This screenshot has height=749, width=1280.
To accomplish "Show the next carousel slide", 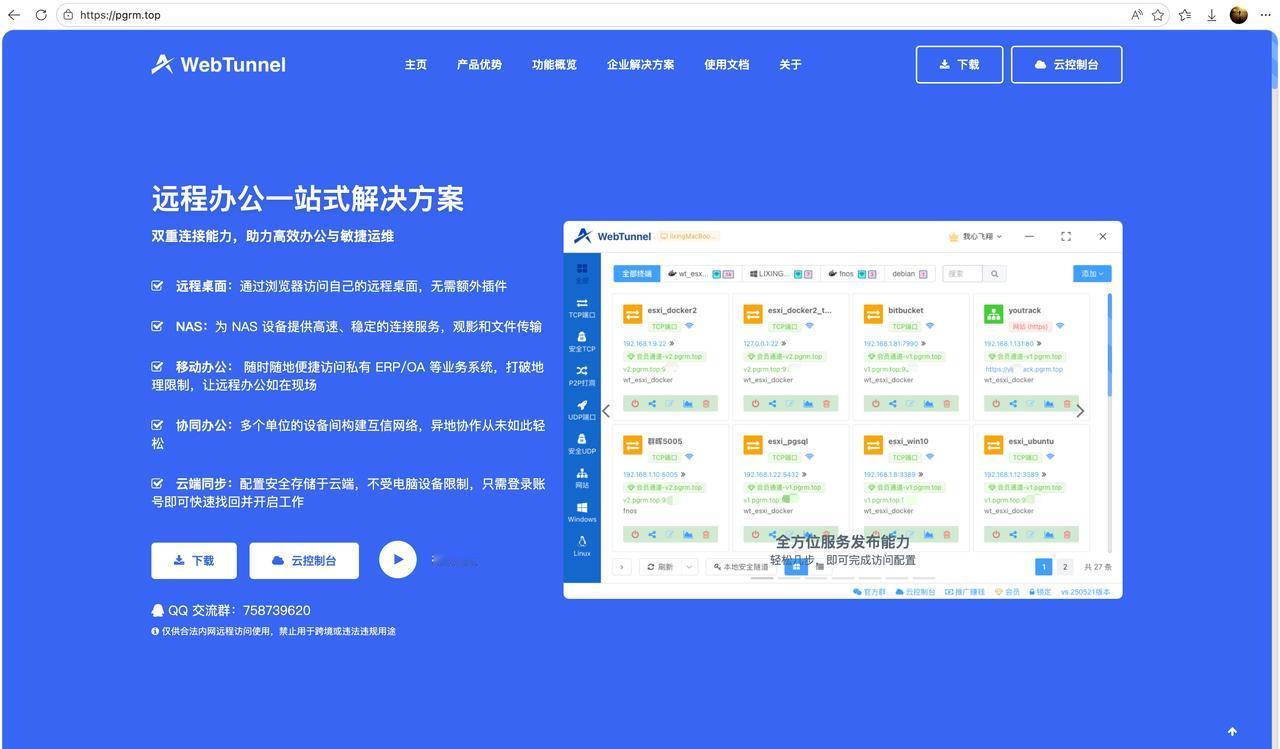I will click(1080, 411).
